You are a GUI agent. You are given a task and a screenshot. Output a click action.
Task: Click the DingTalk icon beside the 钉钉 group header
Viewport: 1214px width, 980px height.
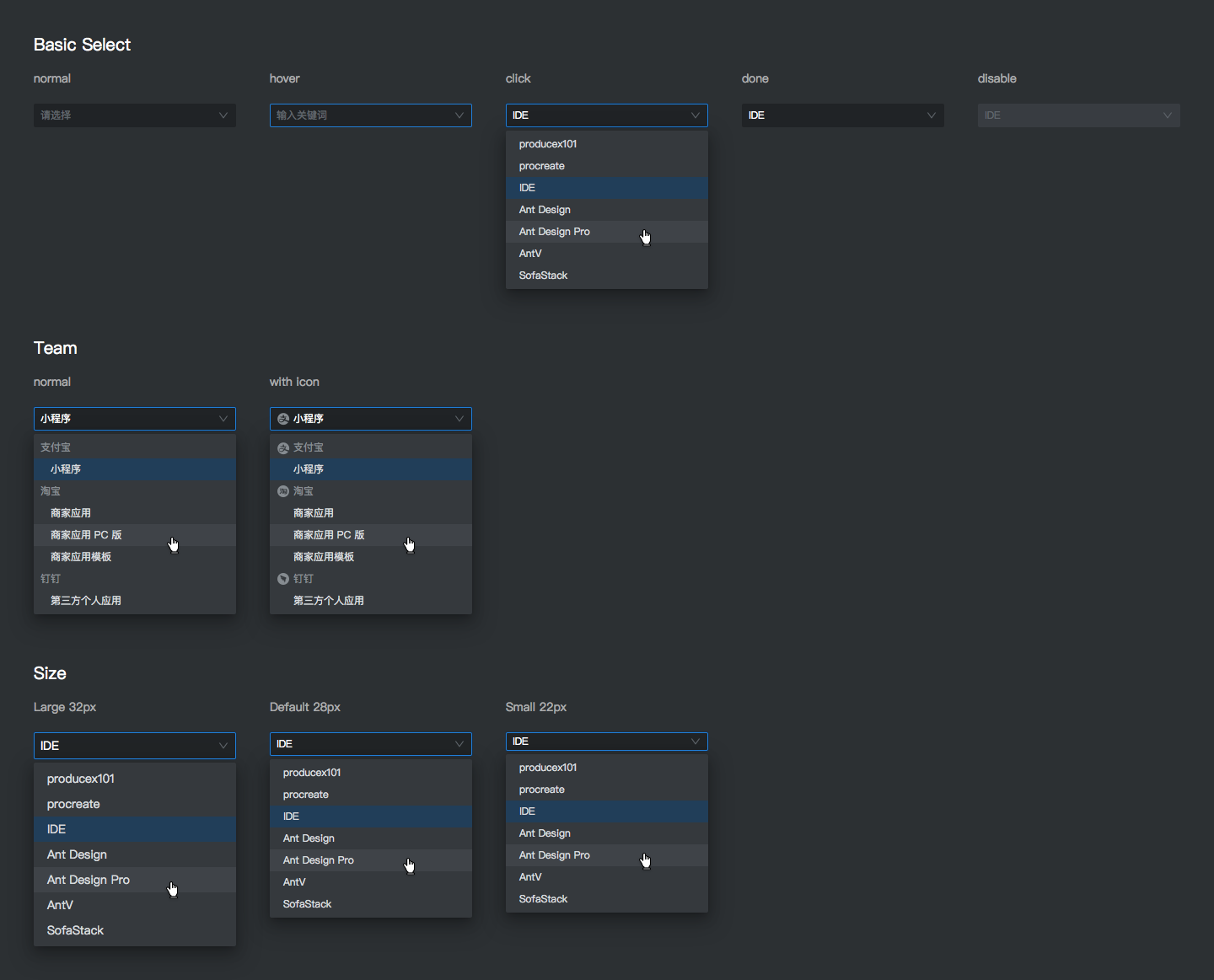(283, 579)
